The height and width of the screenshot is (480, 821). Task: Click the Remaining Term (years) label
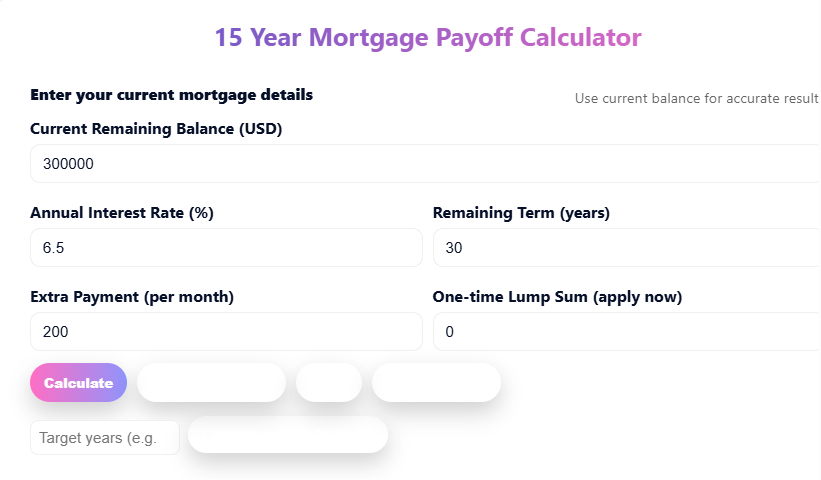521,213
